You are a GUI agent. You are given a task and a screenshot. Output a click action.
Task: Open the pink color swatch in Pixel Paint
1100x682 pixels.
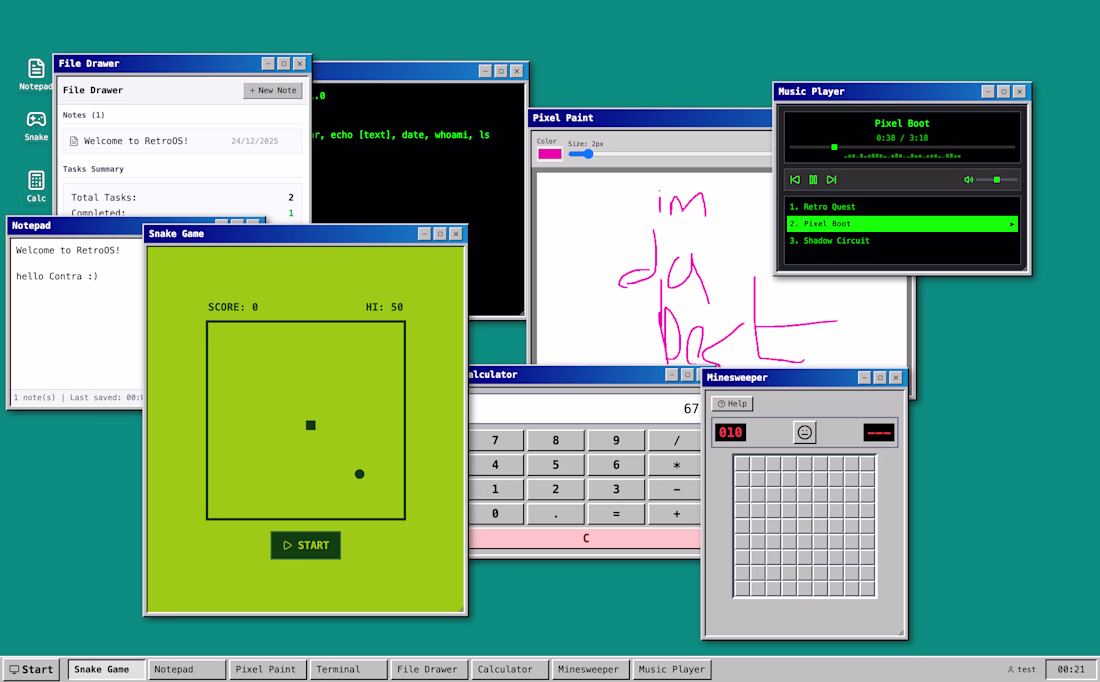(x=549, y=154)
